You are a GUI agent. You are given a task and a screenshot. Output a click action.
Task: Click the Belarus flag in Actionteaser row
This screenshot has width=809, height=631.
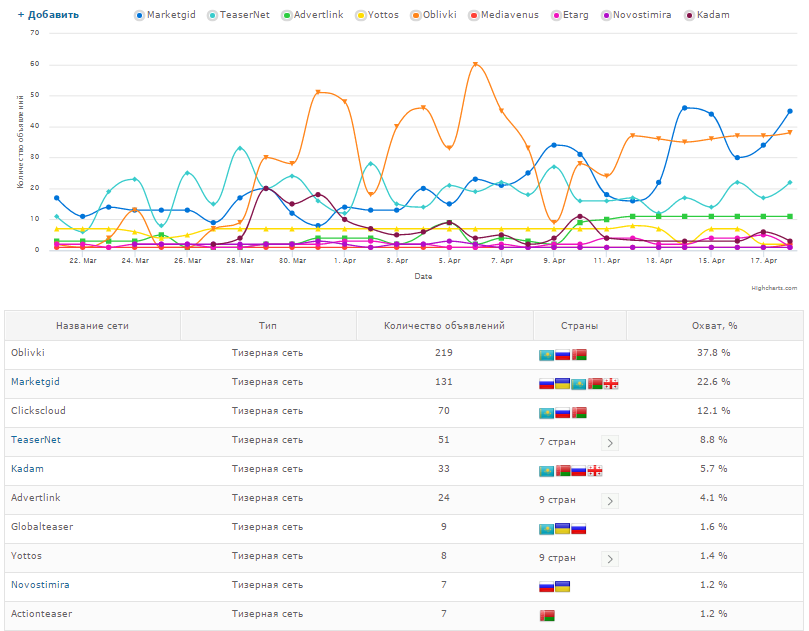coord(547,616)
